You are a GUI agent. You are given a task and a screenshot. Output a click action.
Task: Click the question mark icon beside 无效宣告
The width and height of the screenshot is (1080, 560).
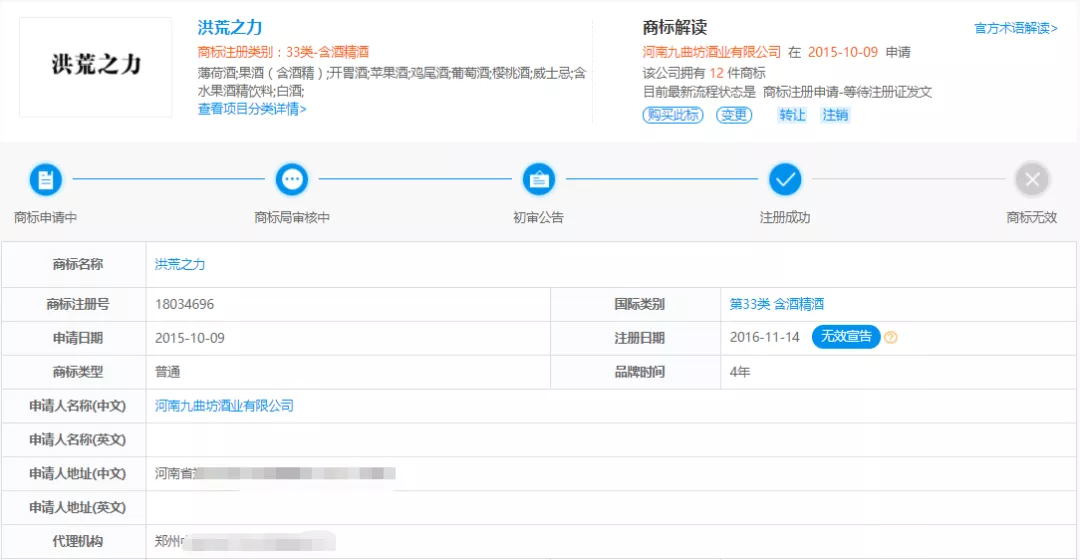pos(891,338)
